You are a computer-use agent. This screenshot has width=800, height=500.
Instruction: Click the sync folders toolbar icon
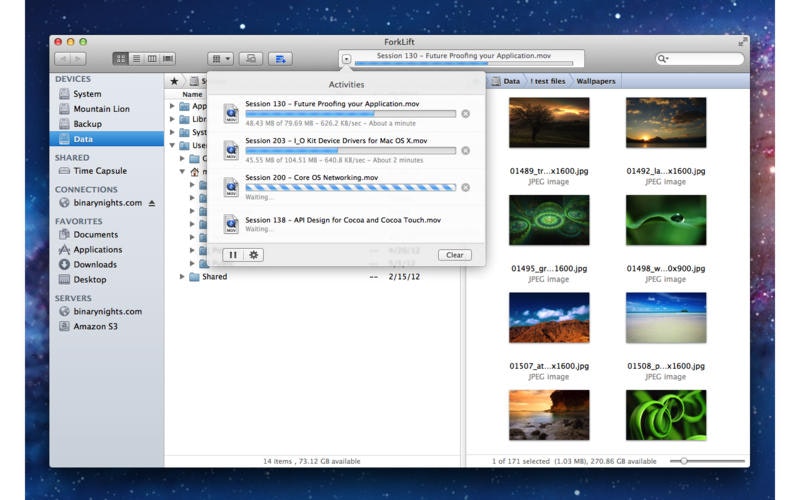coord(281,59)
